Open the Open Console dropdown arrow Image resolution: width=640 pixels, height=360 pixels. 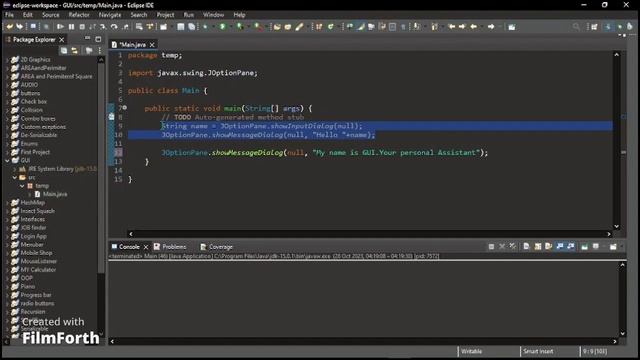click(622, 247)
